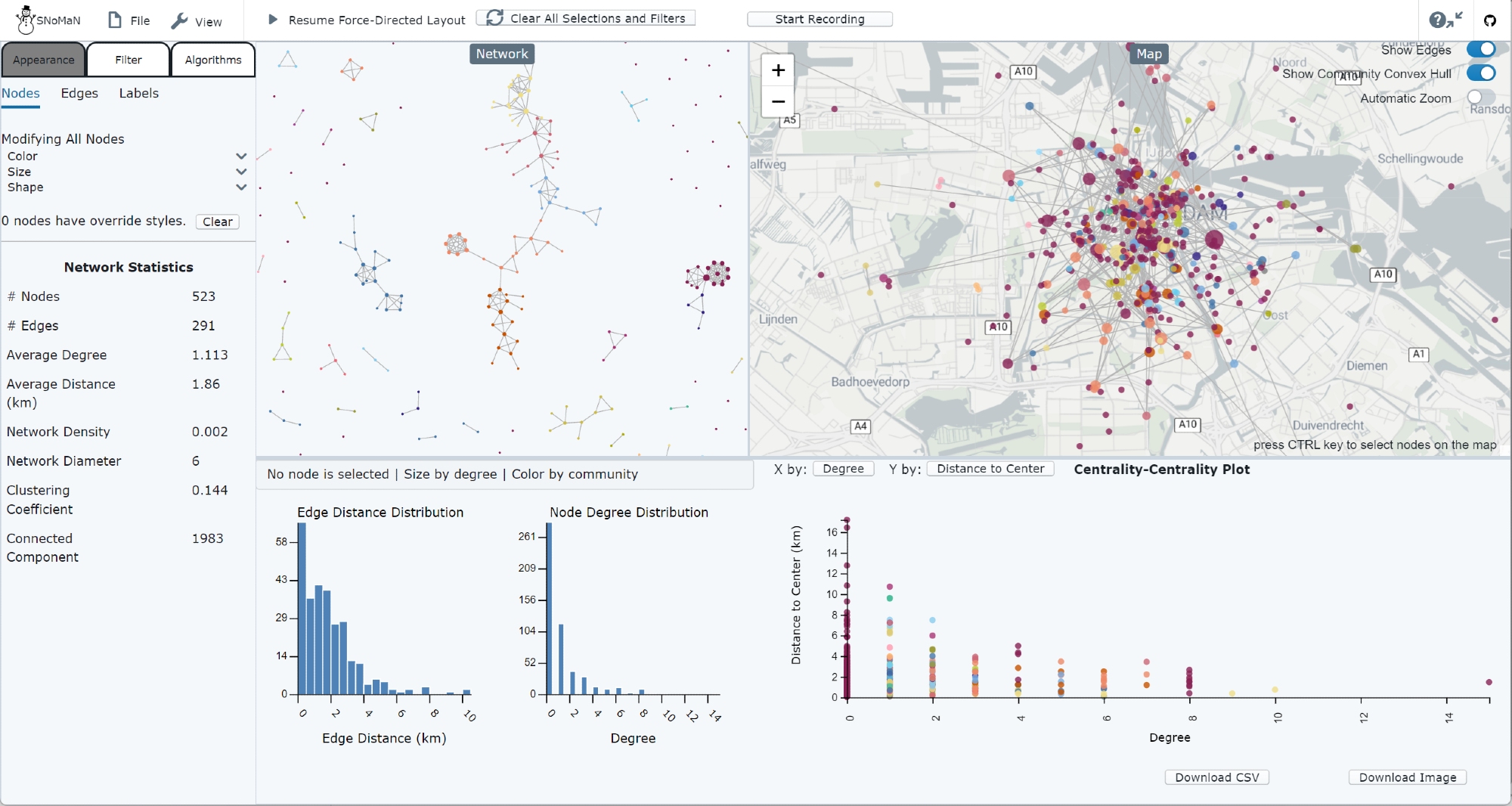Open the GitHub repository icon
Screen dimensions: 1512x806
(1490, 20)
